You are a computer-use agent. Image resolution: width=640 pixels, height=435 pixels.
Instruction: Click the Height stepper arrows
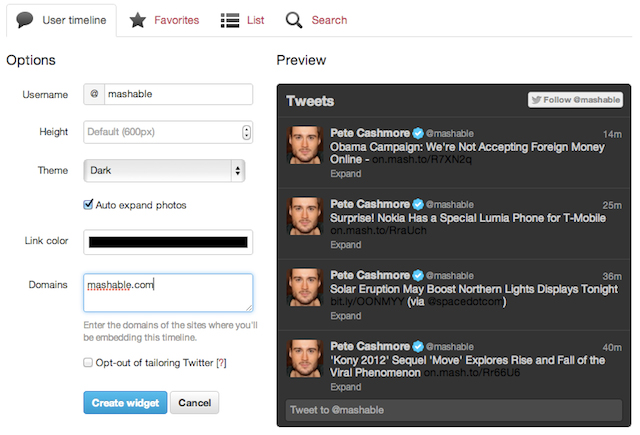pyautogui.click(x=246, y=132)
